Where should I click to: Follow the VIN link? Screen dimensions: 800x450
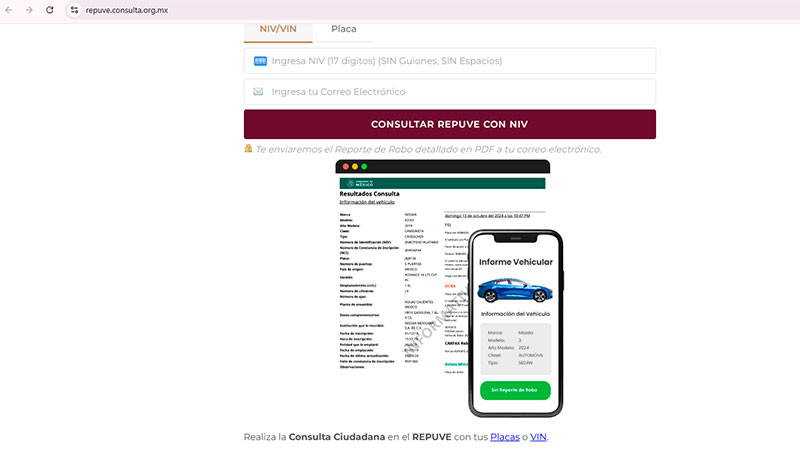tap(538, 437)
